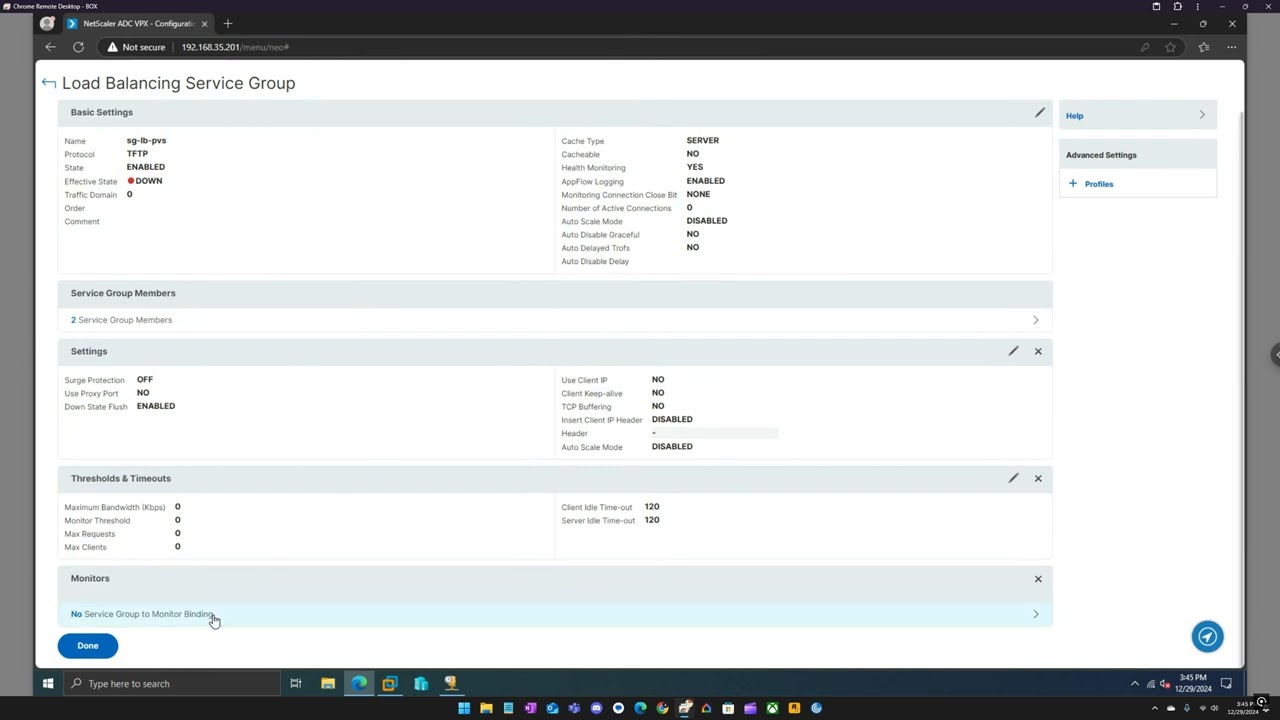1280x720 pixels.
Task: Edit the Settings section with the pencil icon
Action: click(x=1013, y=351)
